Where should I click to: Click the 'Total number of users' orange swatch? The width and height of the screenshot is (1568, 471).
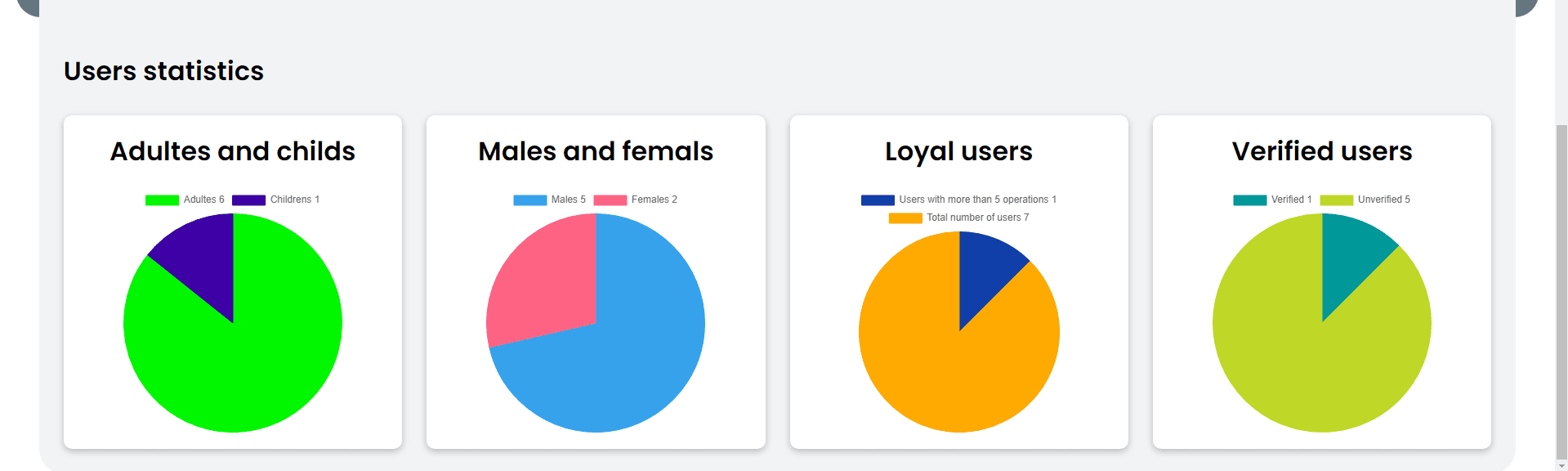point(905,218)
